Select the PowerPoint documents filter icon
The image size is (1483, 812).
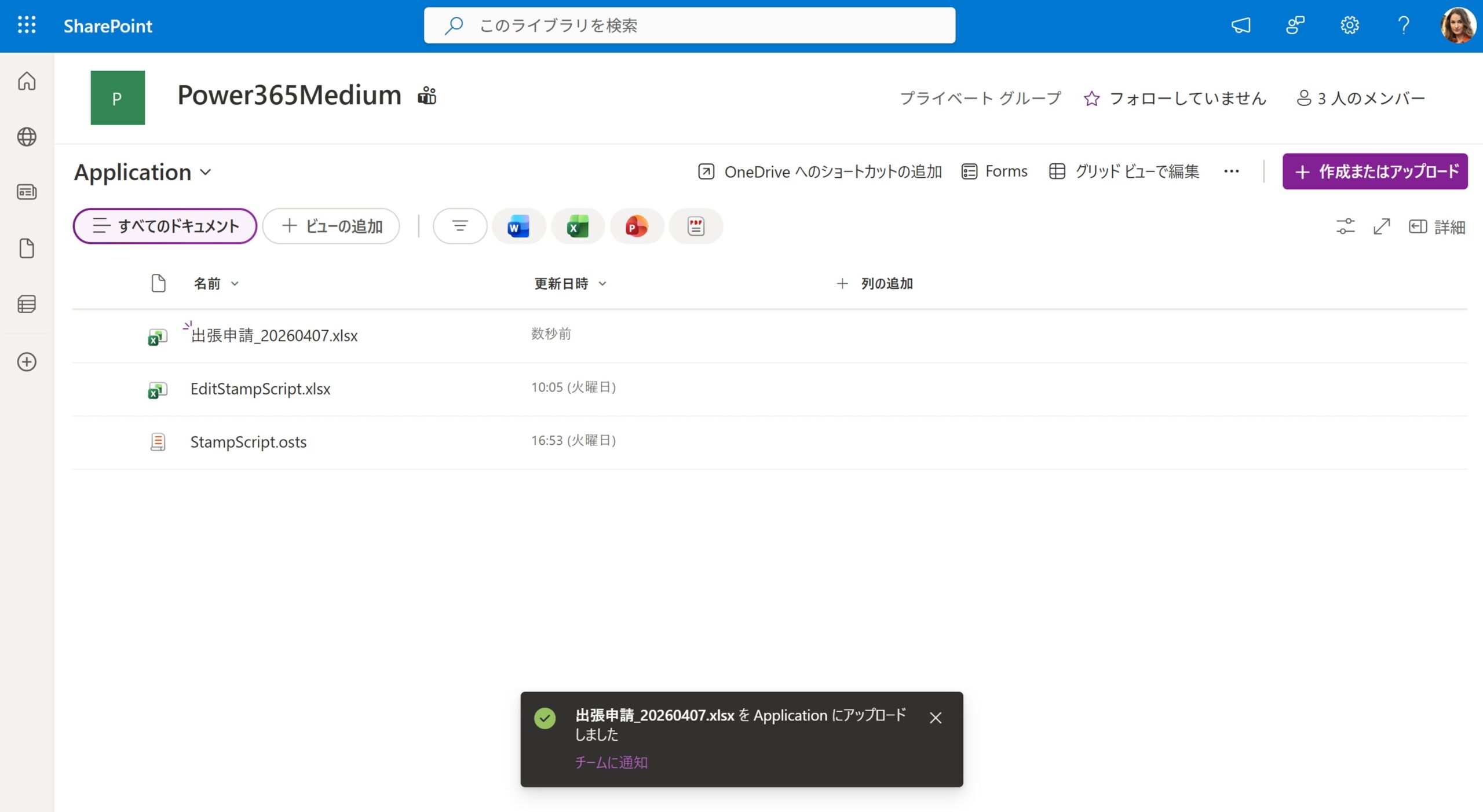point(637,226)
